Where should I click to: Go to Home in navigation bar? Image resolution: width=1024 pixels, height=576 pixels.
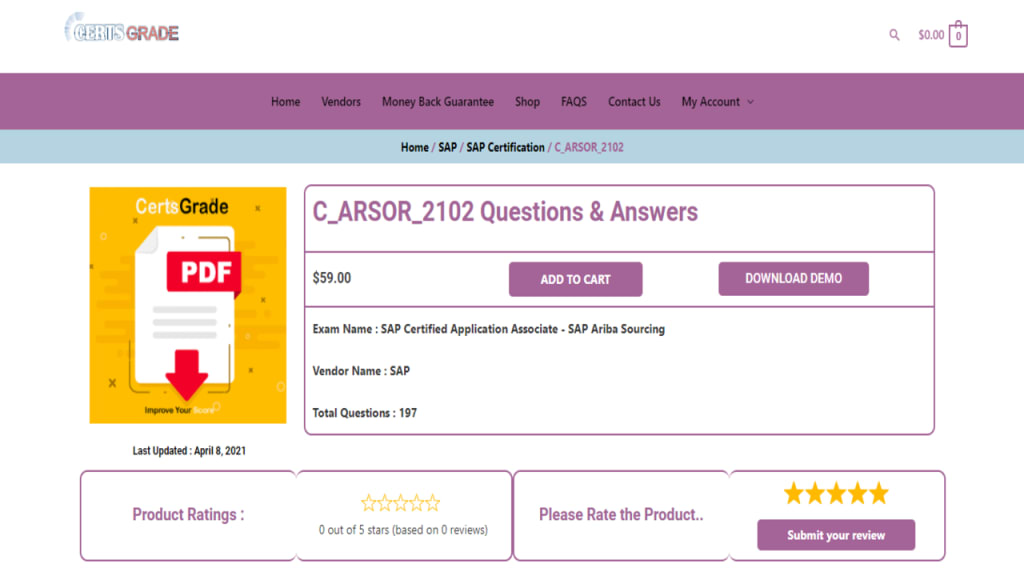click(x=285, y=102)
